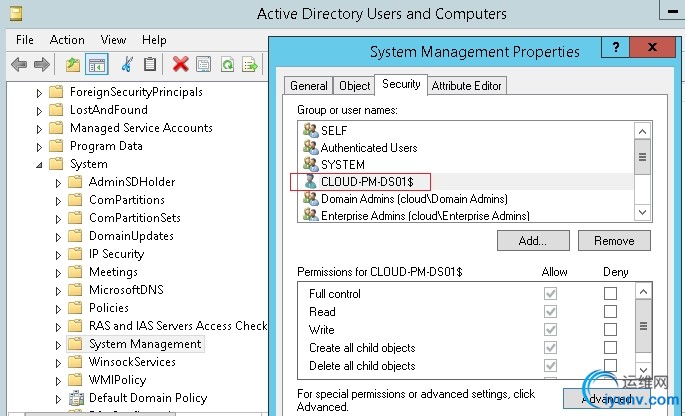This screenshot has width=685, height=416.
Task: Collapse the System tree node
Action: pyautogui.click(x=40, y=164)
